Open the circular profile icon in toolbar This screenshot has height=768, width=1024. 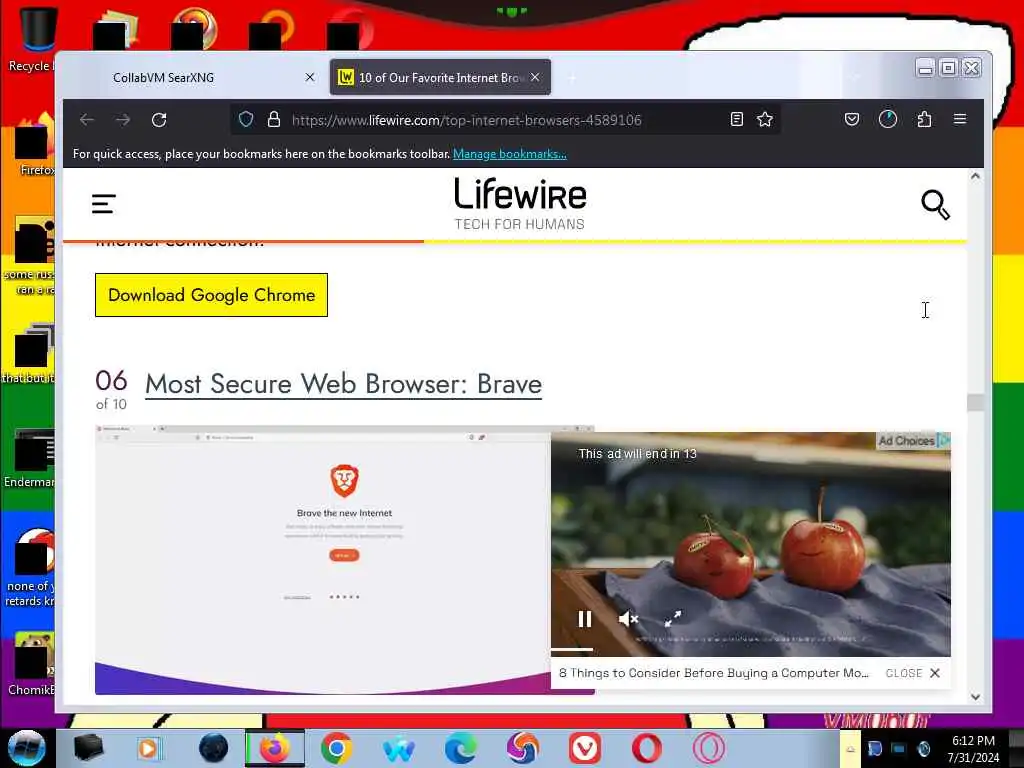click(888, 120)
